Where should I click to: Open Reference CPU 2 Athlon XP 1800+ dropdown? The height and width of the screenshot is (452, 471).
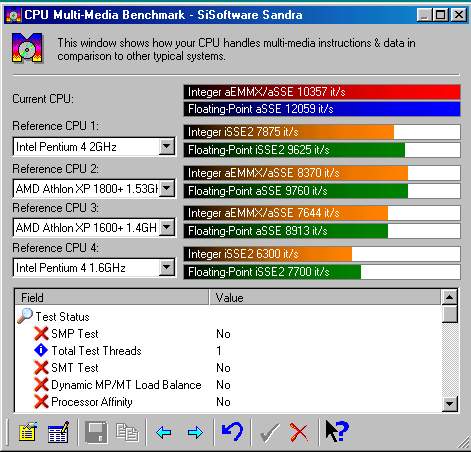coord(166,189)
